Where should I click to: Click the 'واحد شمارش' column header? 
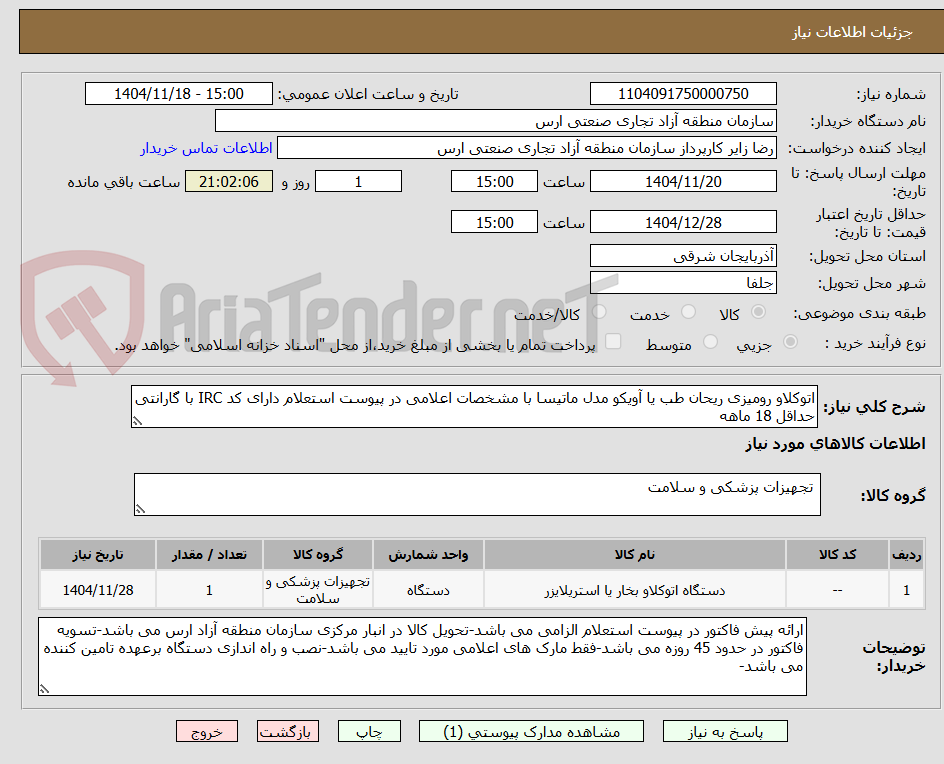(428, 554)
